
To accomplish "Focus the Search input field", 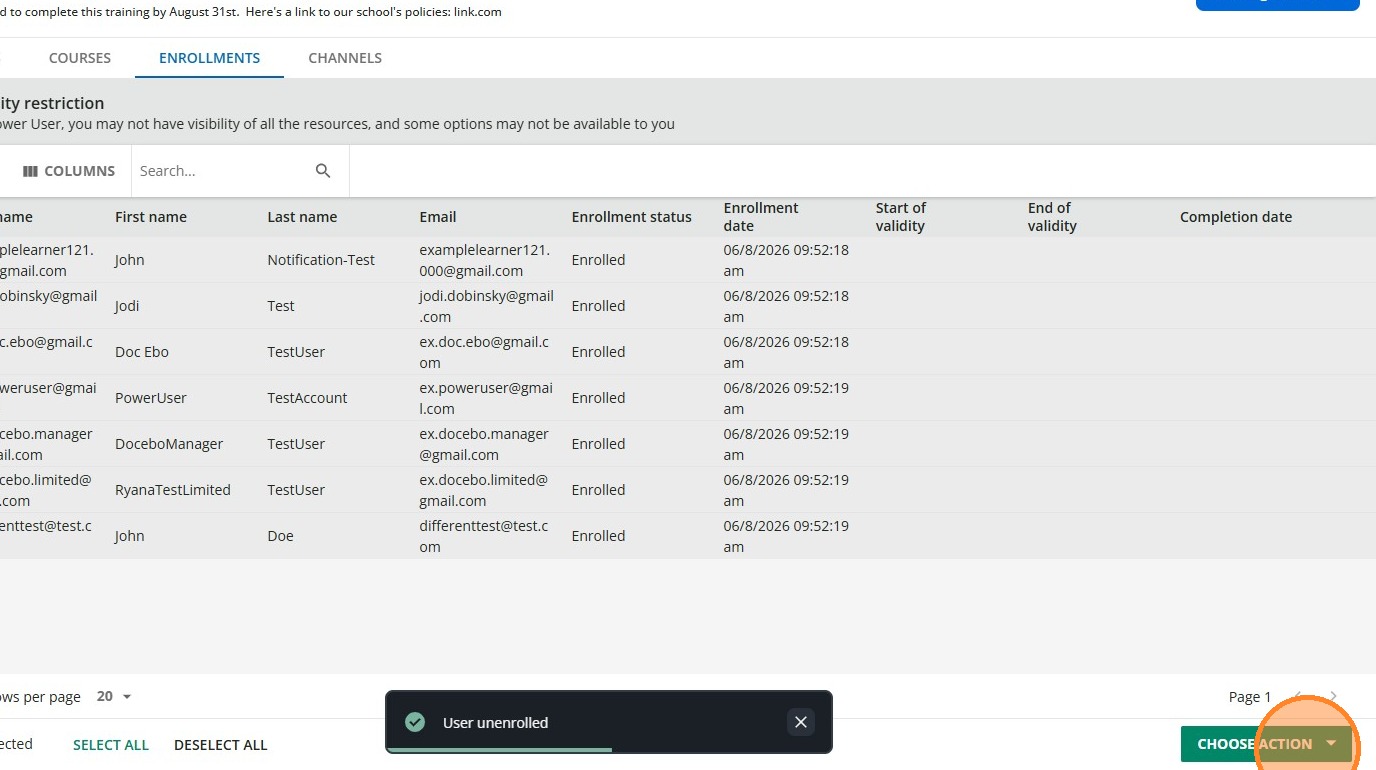I will [x=222, y=171].
